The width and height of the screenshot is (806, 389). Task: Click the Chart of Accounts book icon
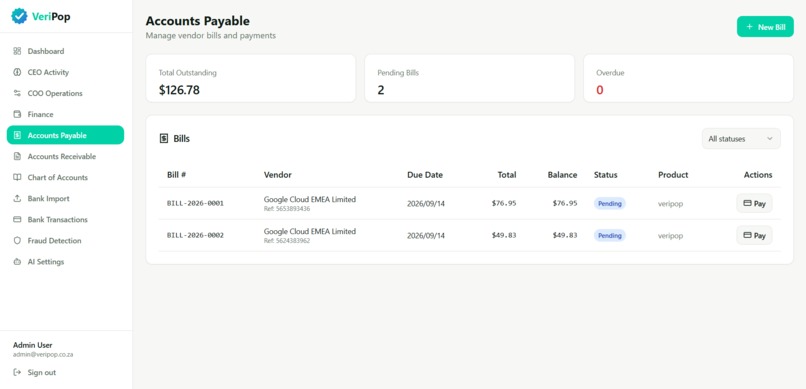pyautogui.click(x=17, y=178)
